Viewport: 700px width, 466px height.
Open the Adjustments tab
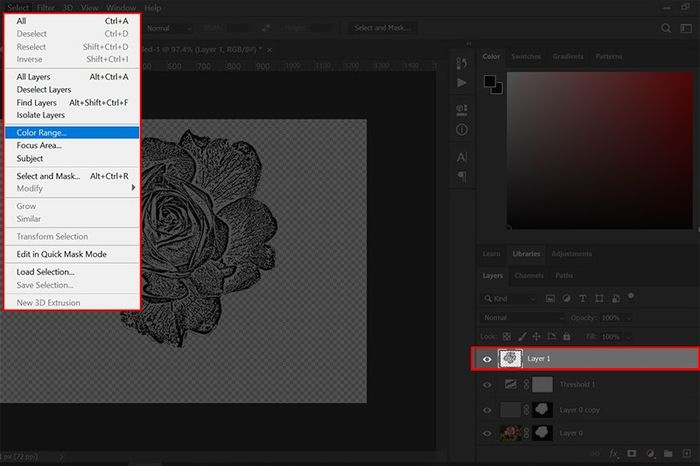571,254
